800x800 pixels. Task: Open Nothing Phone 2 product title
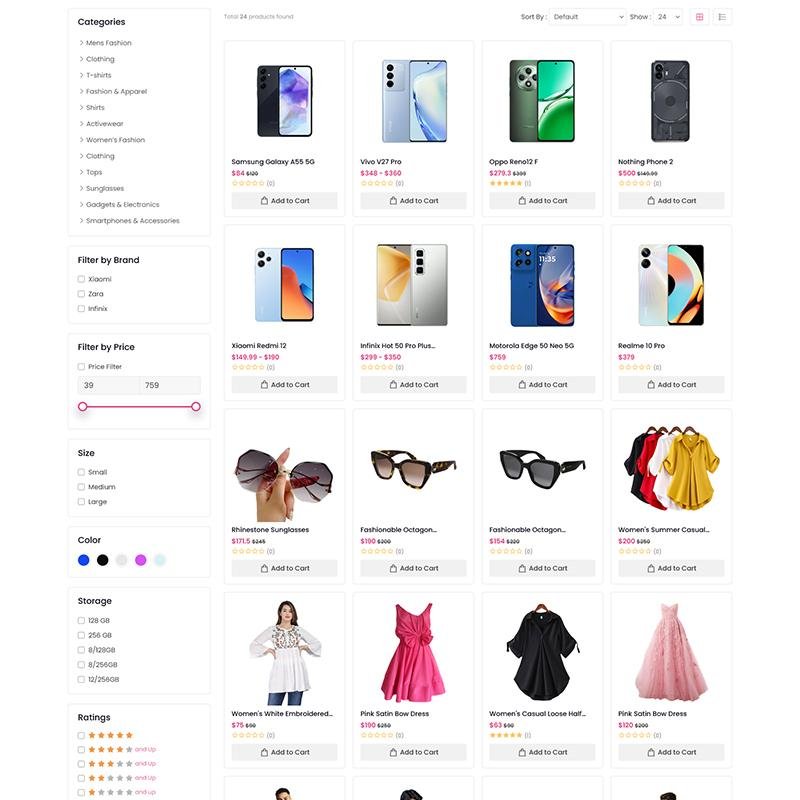645,162
